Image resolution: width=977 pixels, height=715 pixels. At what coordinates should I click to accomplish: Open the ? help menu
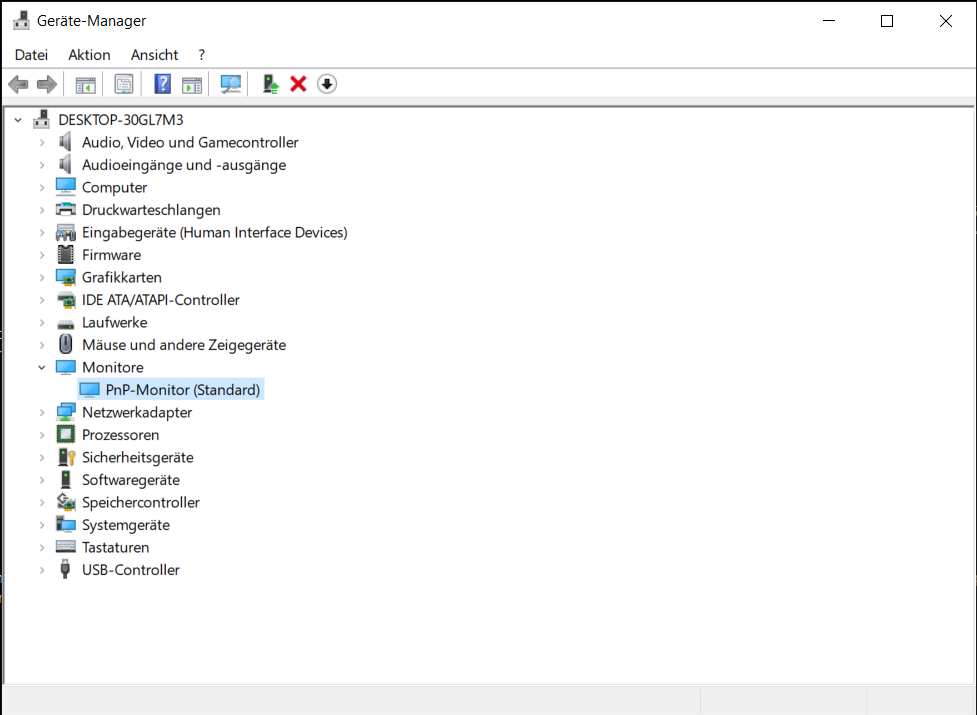click(x=201, y=55)
